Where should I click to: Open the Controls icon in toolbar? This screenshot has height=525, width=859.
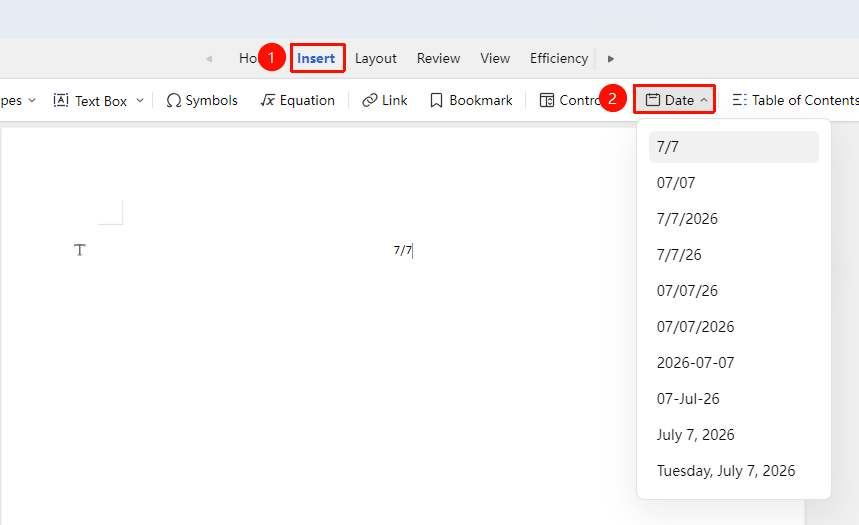[x=547, y=100]
